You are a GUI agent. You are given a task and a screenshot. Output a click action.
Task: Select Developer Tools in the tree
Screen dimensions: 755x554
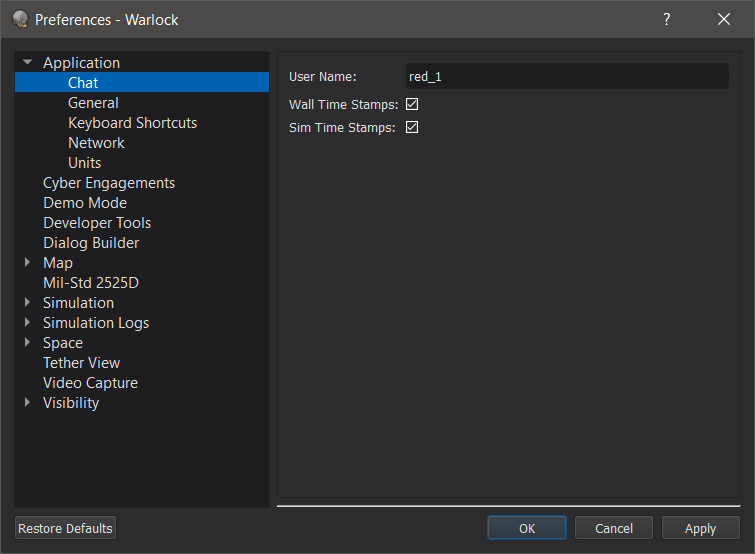tap(97, 223)
